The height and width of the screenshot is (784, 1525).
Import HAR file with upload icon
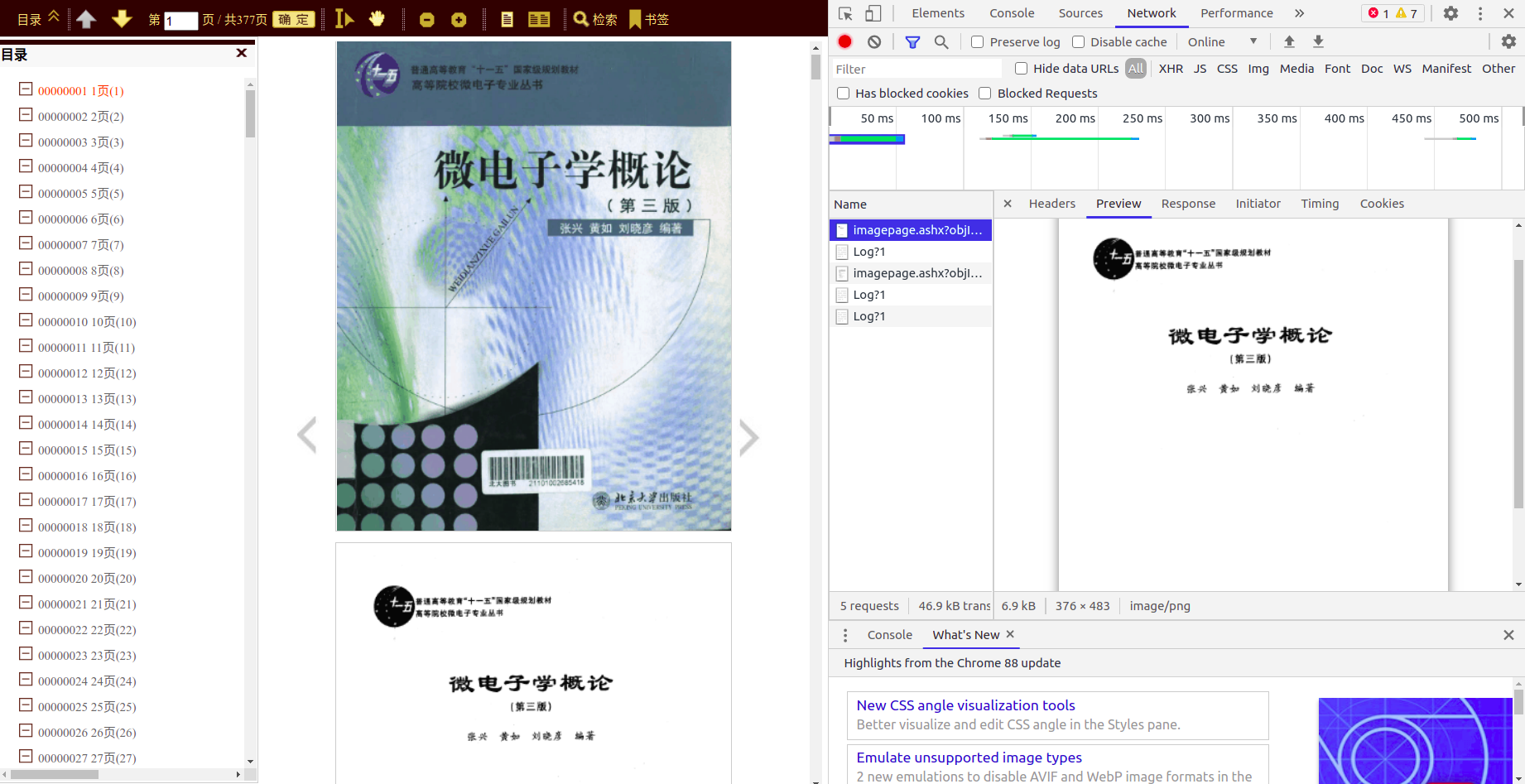click(1289, 41)
